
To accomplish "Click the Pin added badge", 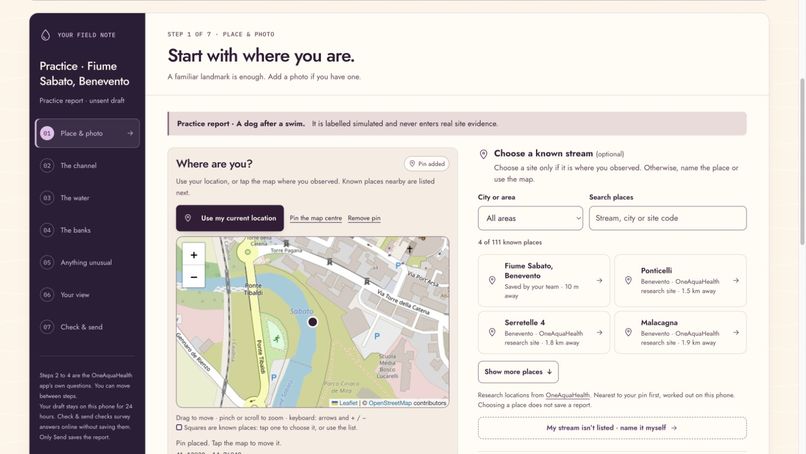I will tap(427, 164).
